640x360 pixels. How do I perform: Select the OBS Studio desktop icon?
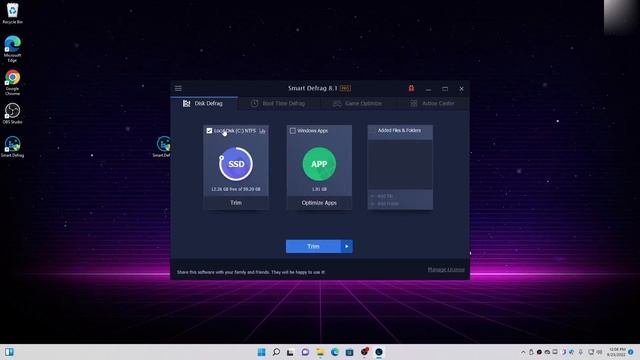click(12, 113)
